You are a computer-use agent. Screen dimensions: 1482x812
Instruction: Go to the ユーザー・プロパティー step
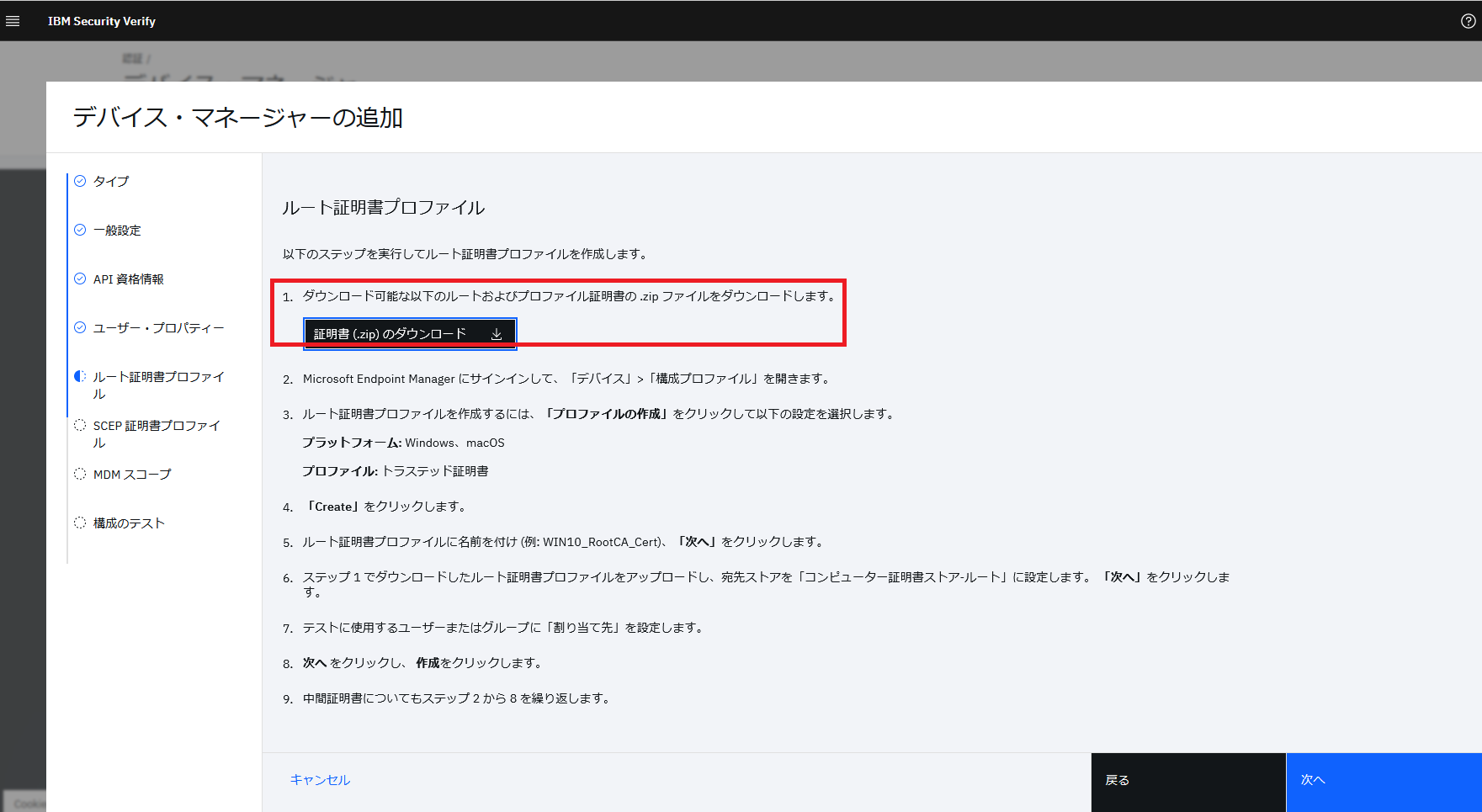pos(158,327)
